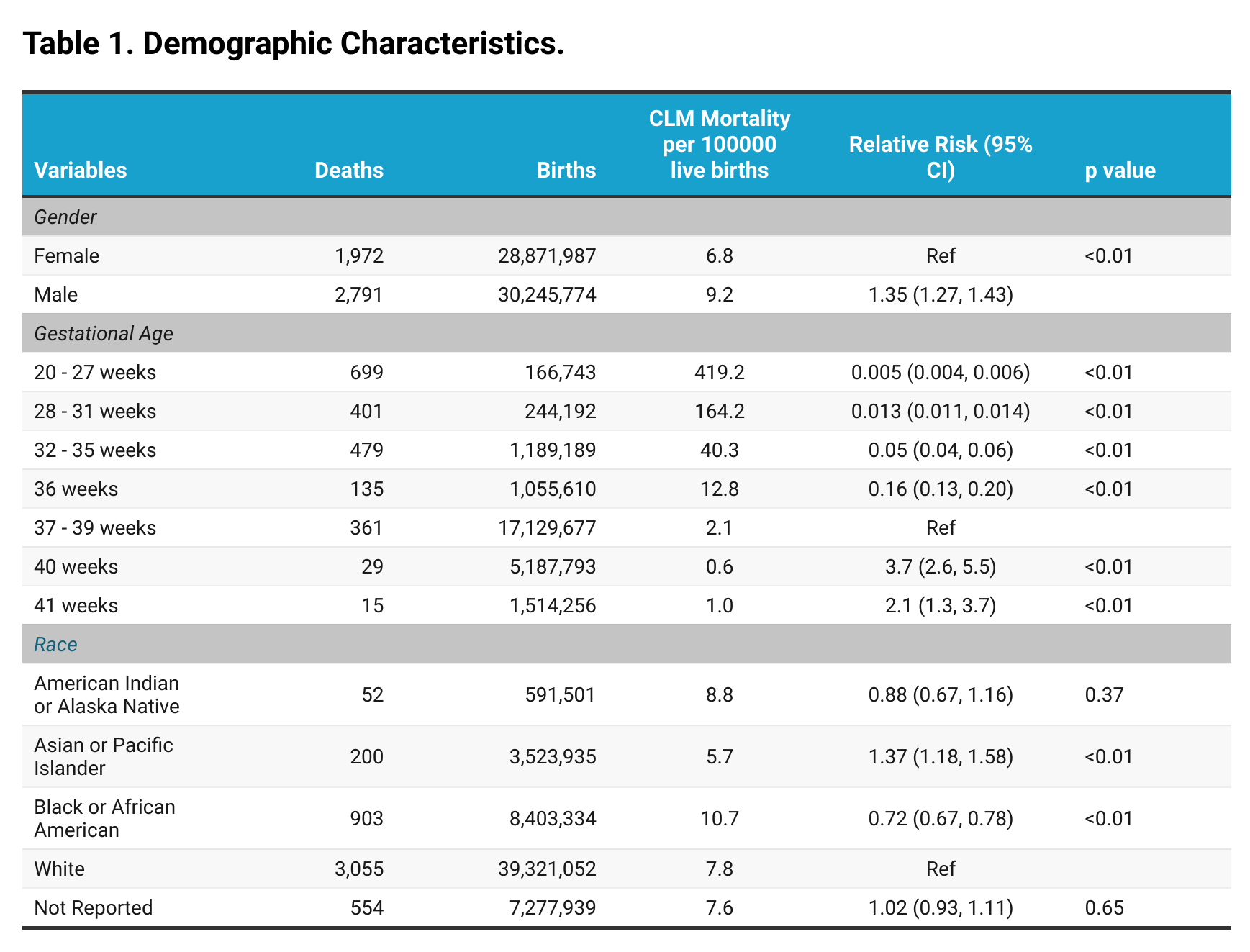Click Black or African American label
The width and height of the screenshot is (1250, 952).
click(x=104, y=818)
